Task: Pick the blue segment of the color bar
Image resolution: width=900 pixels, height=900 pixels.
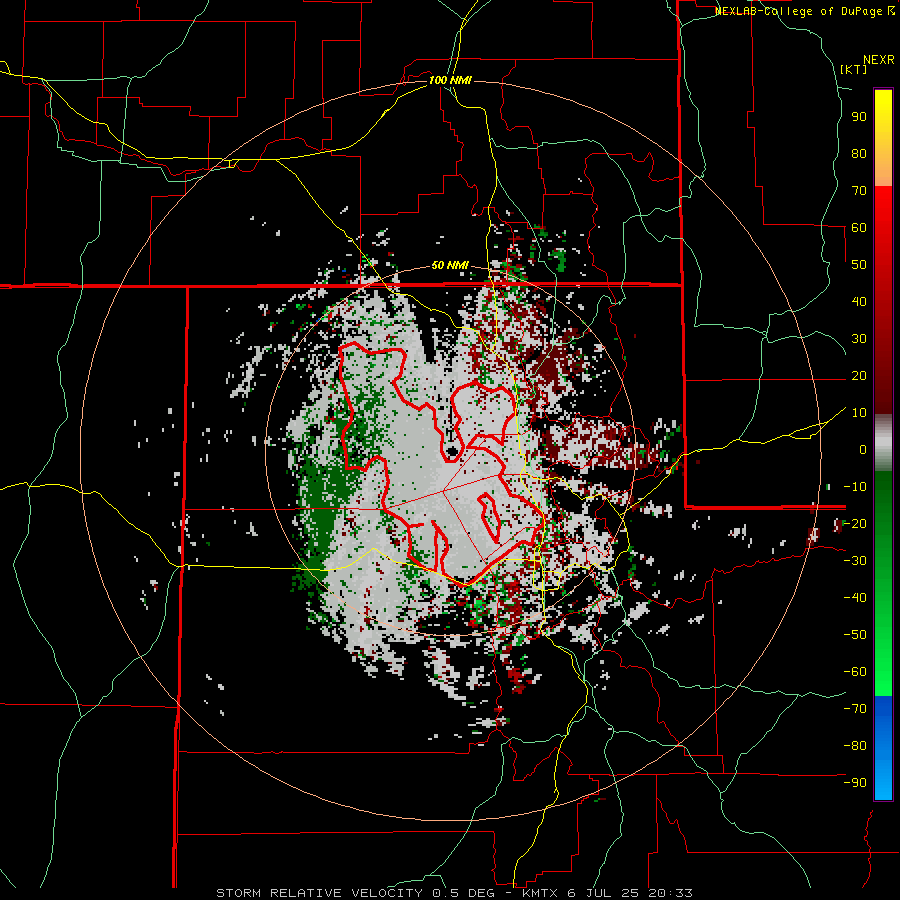Action: (x=883, y=748)
